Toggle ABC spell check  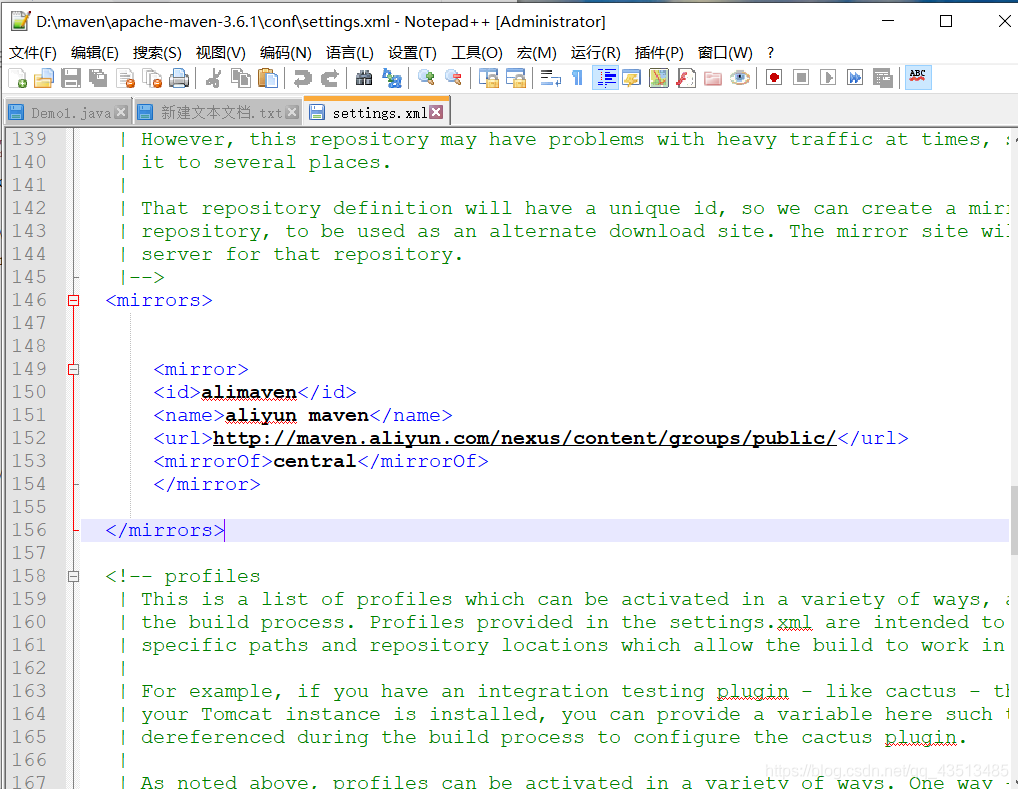[x=918, y=79]
